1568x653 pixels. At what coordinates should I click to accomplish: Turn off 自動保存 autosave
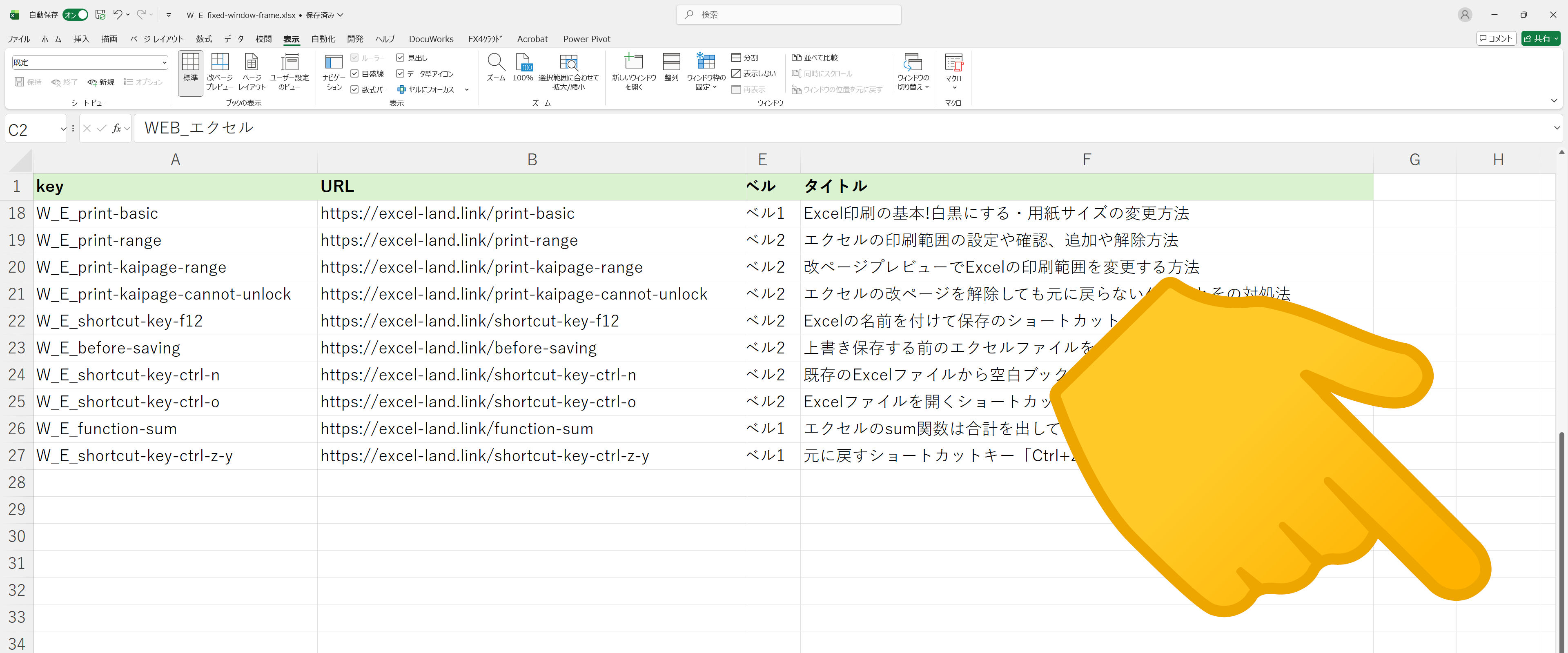pyautogui.click(x=76, y=15)
